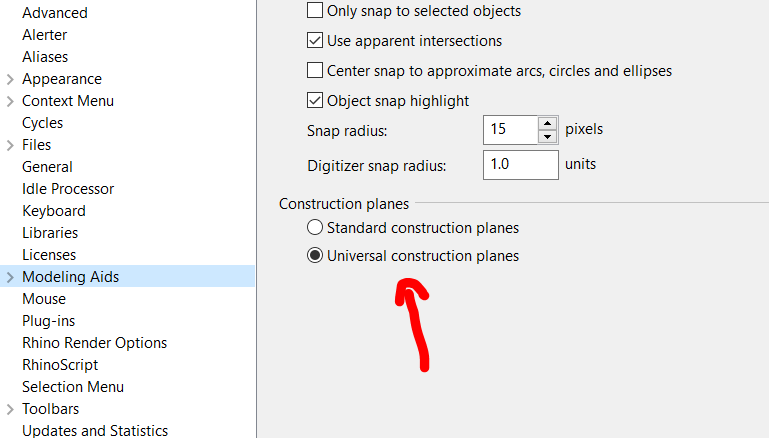
Task: Open the Aliases options page
Action: 45,57
